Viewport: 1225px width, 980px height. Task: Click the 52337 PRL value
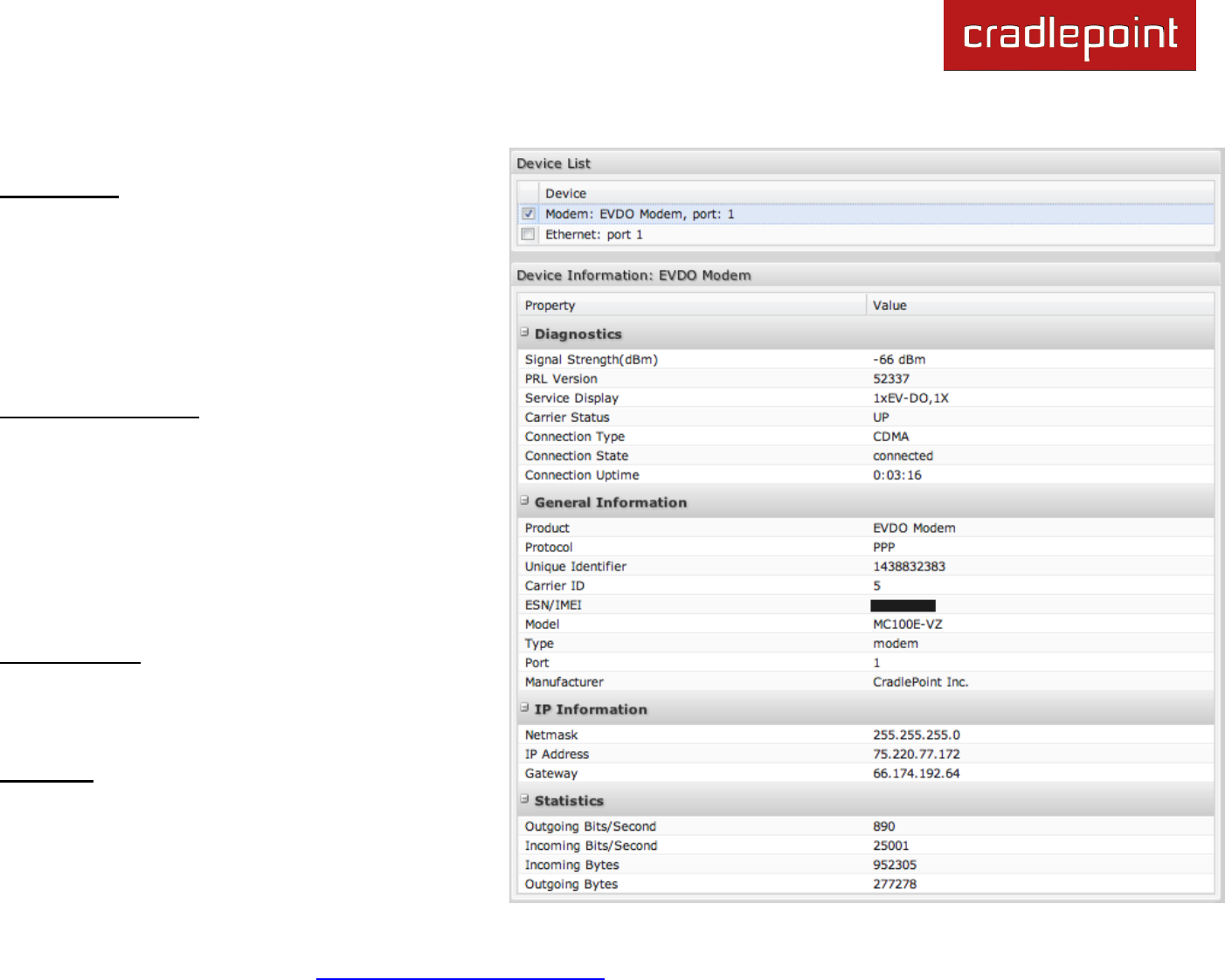891,378
